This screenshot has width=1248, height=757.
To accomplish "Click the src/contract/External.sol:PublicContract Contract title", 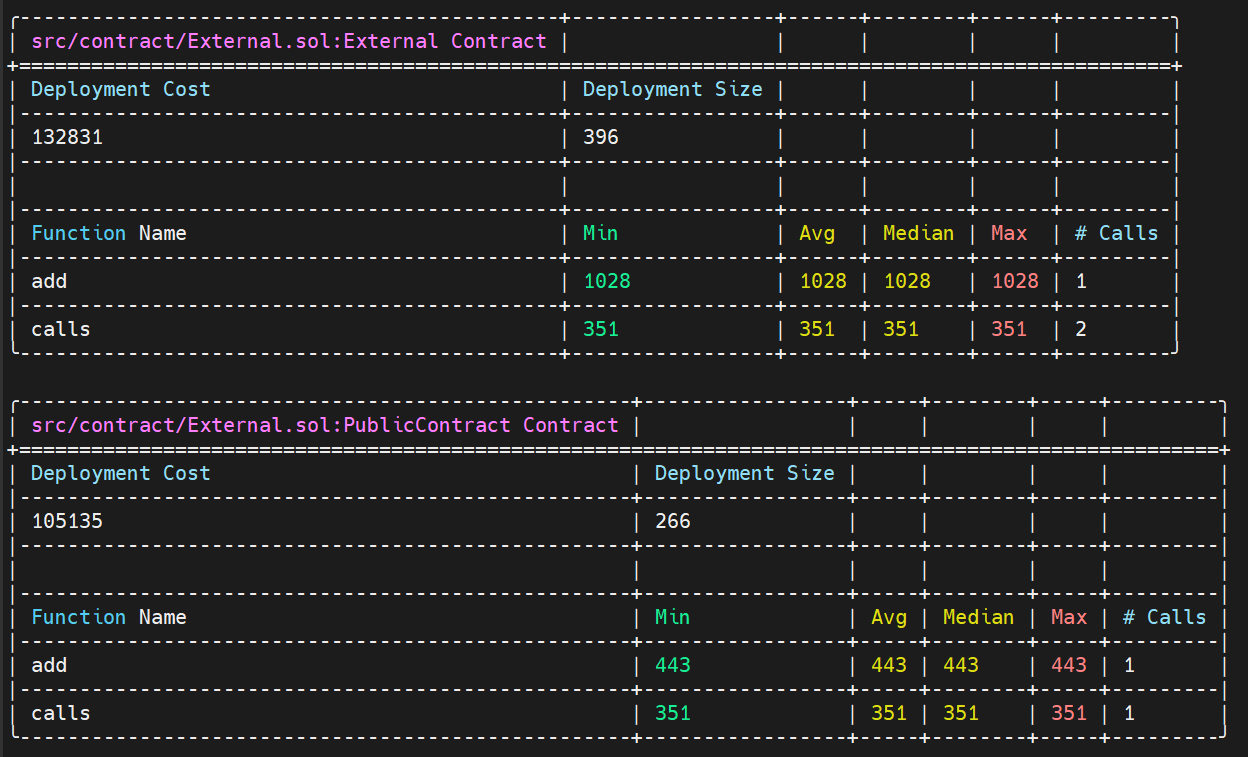I will point(325,425).
